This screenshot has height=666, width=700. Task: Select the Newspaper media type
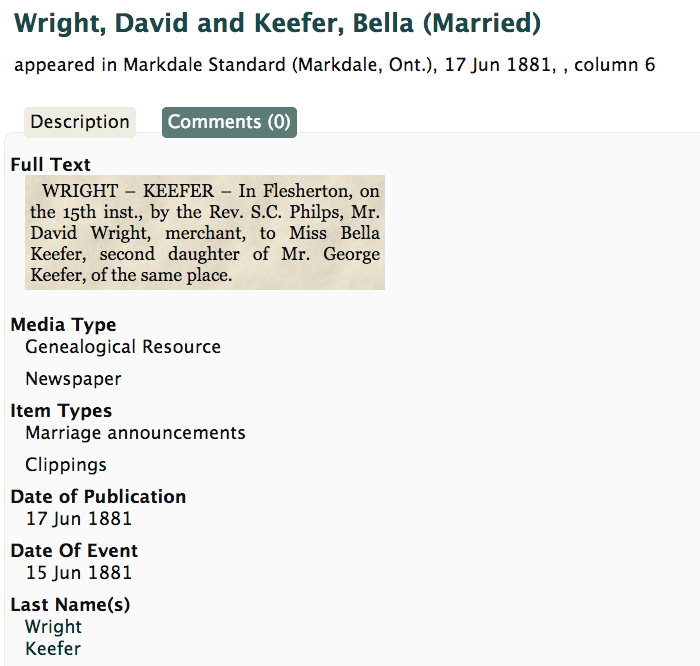tap(73, 379)
